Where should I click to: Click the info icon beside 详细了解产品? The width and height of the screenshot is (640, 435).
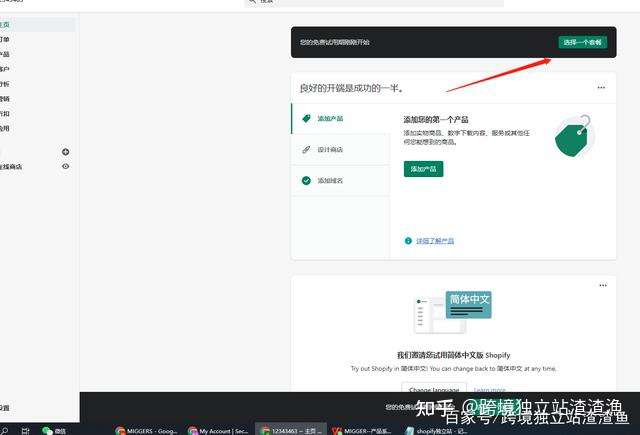pos(408,241)
